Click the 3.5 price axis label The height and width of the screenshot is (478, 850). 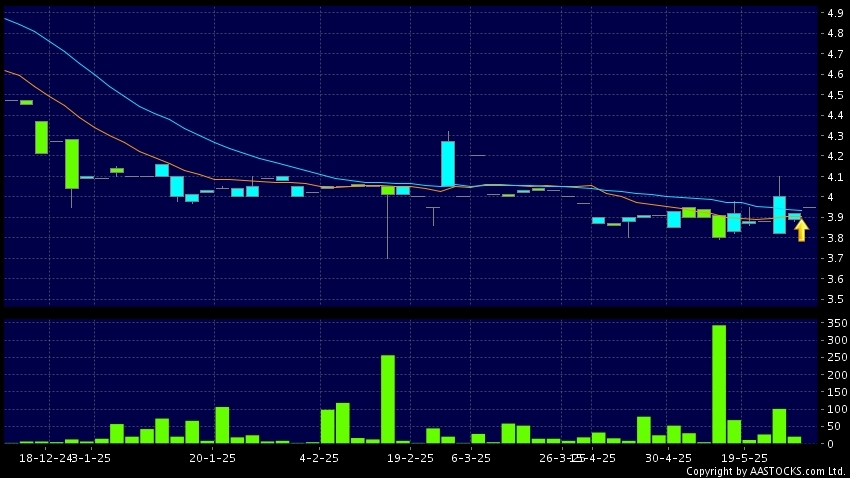point(835,299)
